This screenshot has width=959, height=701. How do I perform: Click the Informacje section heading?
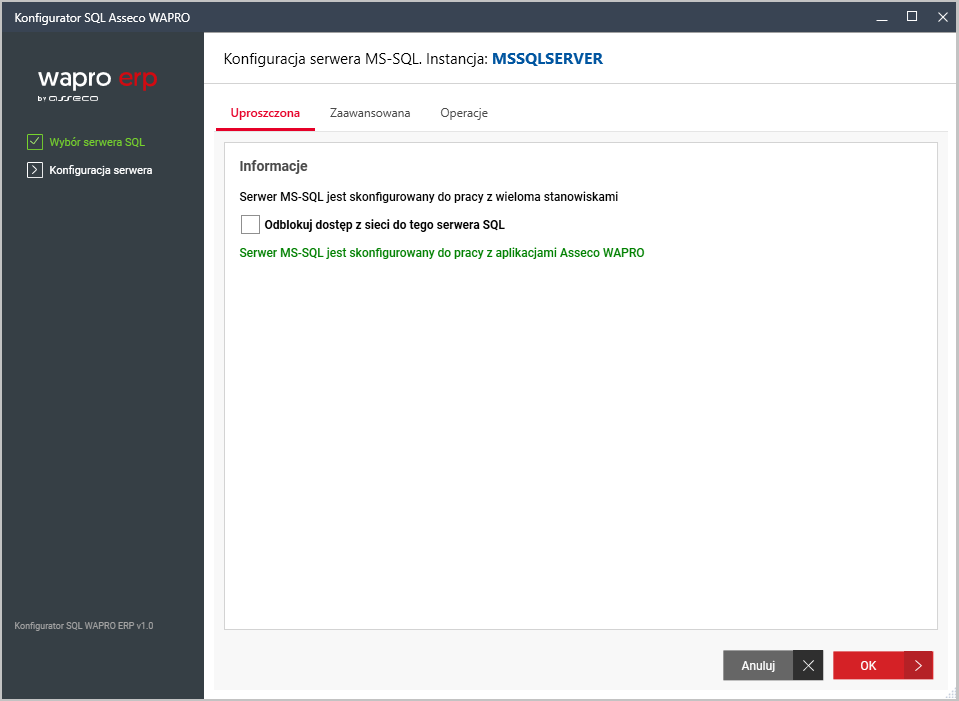click(273, 166)
